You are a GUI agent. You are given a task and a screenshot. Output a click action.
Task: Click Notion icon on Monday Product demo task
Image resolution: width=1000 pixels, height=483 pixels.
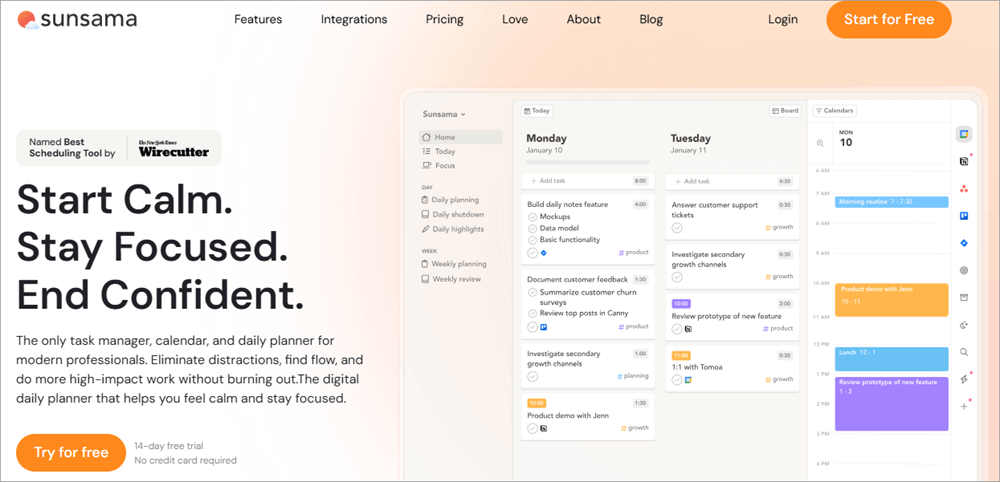[544, 428]
